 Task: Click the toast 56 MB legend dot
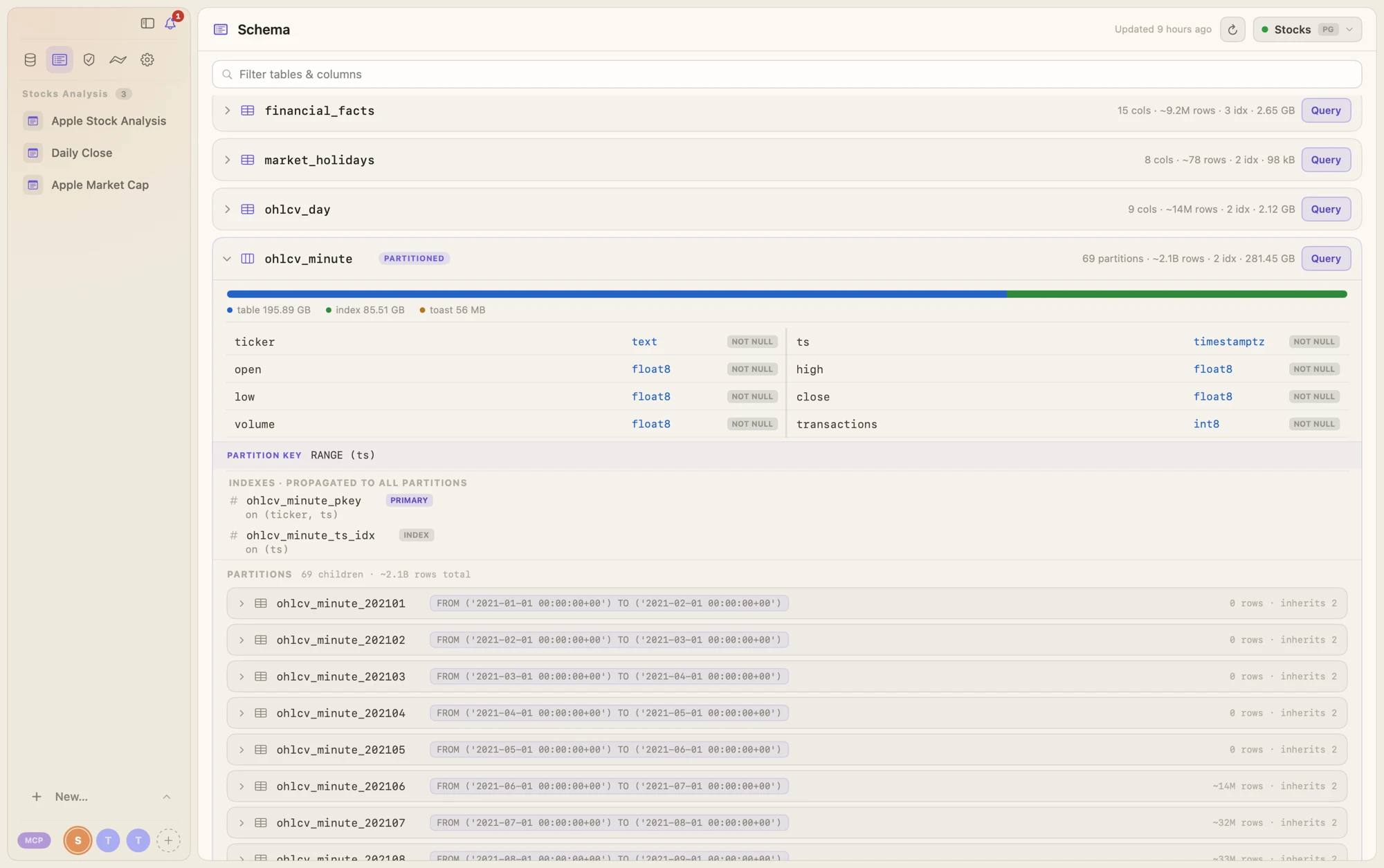pos(422,311)
